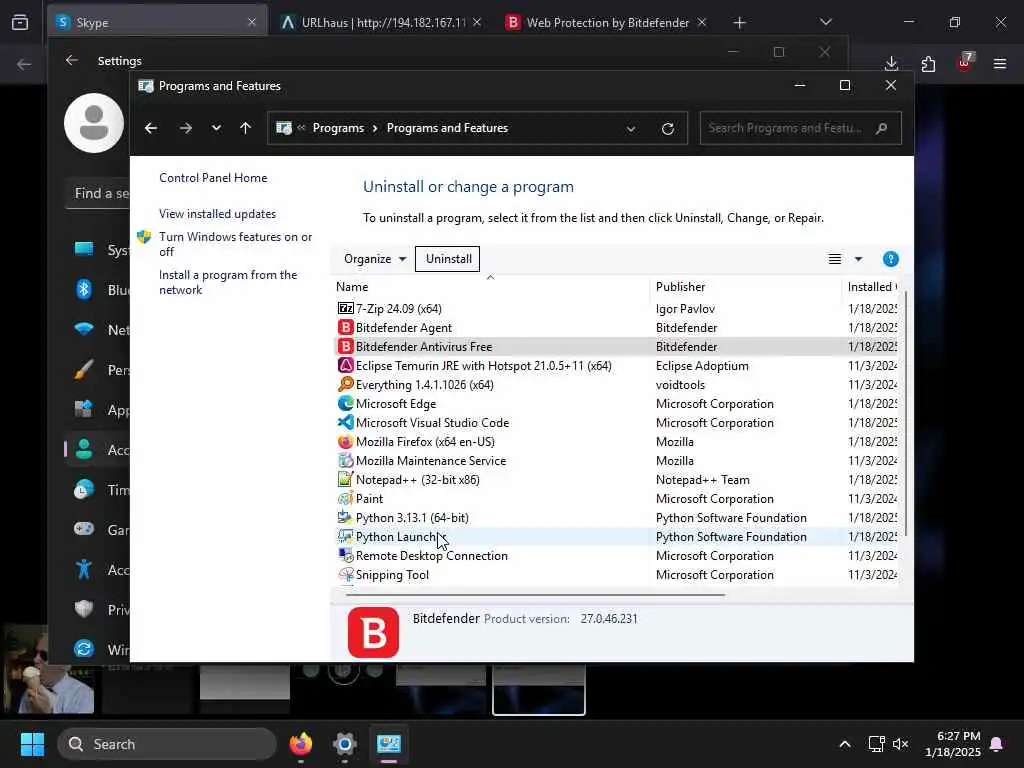This screenshot has width=1024, height=768.
Task: Open the Firefox hamburger application menu
Action: tap(1000, 63)
